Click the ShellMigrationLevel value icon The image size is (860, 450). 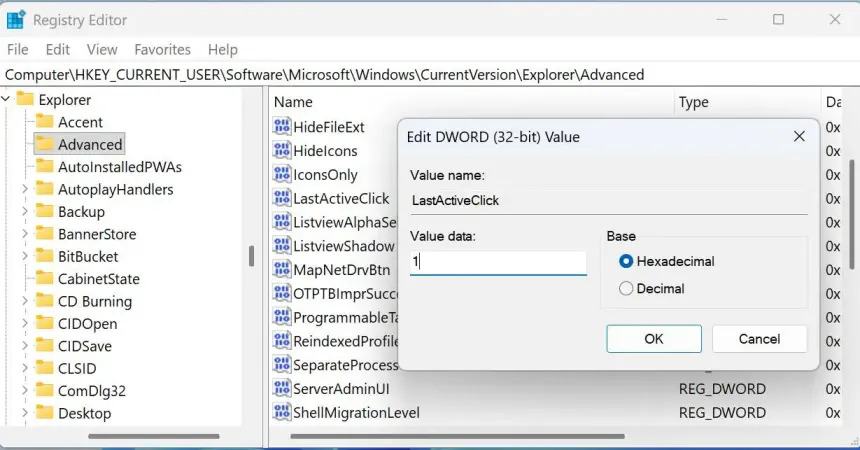[281, 412]
